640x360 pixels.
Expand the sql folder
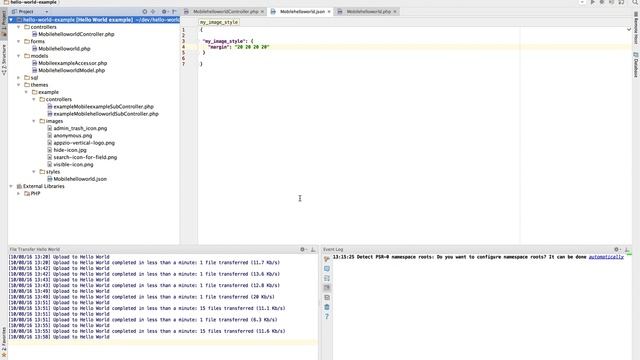point(18,78)
